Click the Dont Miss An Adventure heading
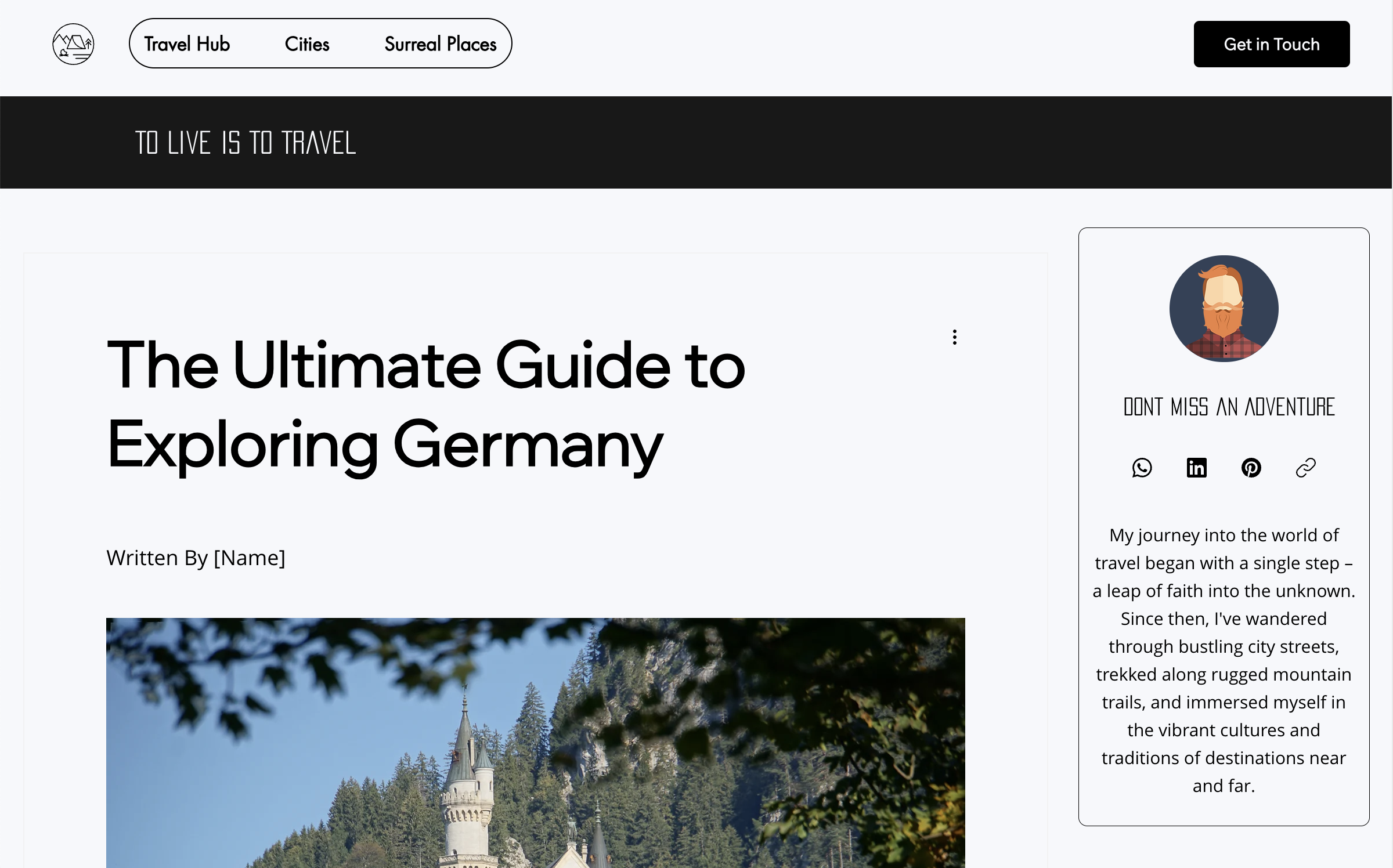 (1229, 407)
